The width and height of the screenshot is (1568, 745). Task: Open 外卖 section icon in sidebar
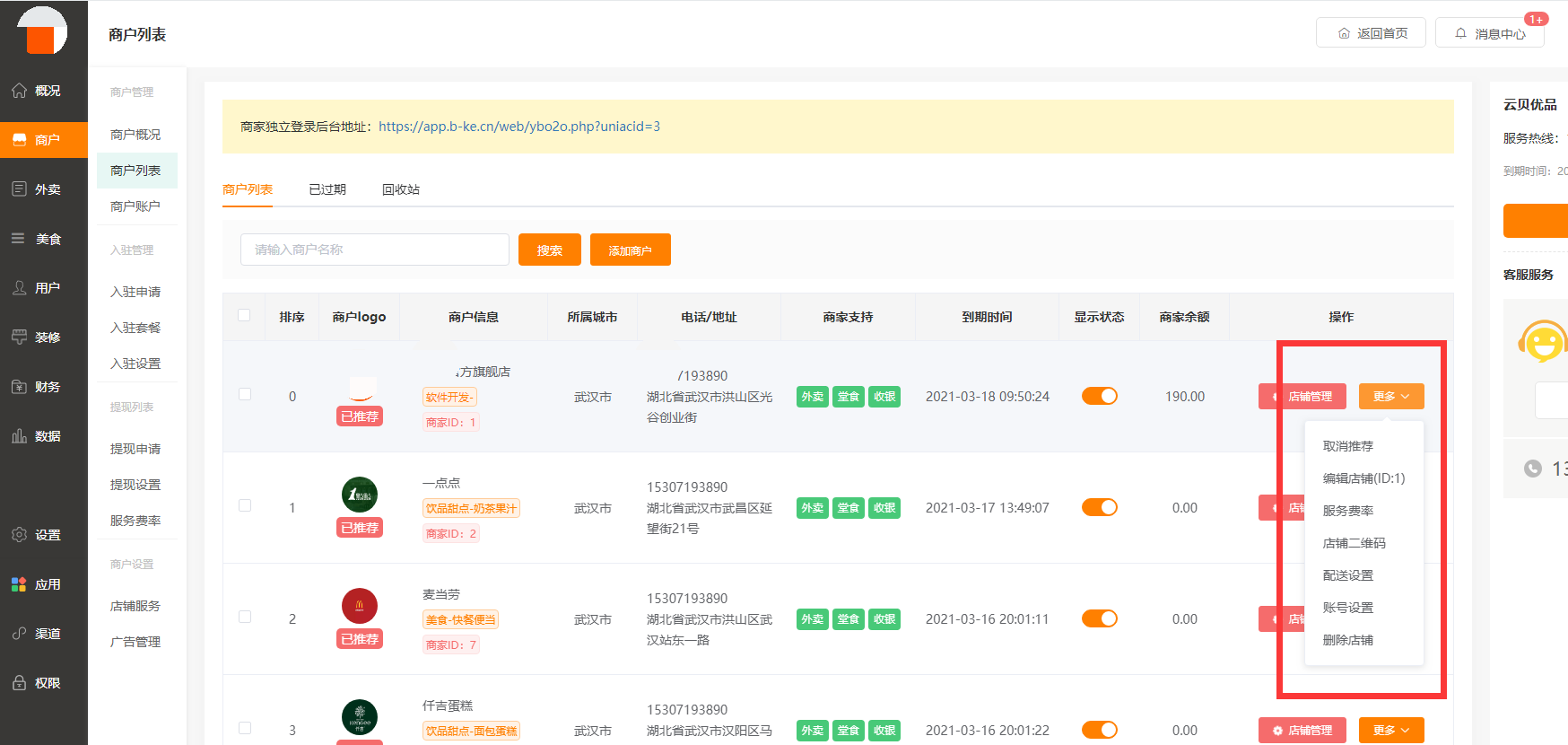pyautogui.click(x=19, y=189)
